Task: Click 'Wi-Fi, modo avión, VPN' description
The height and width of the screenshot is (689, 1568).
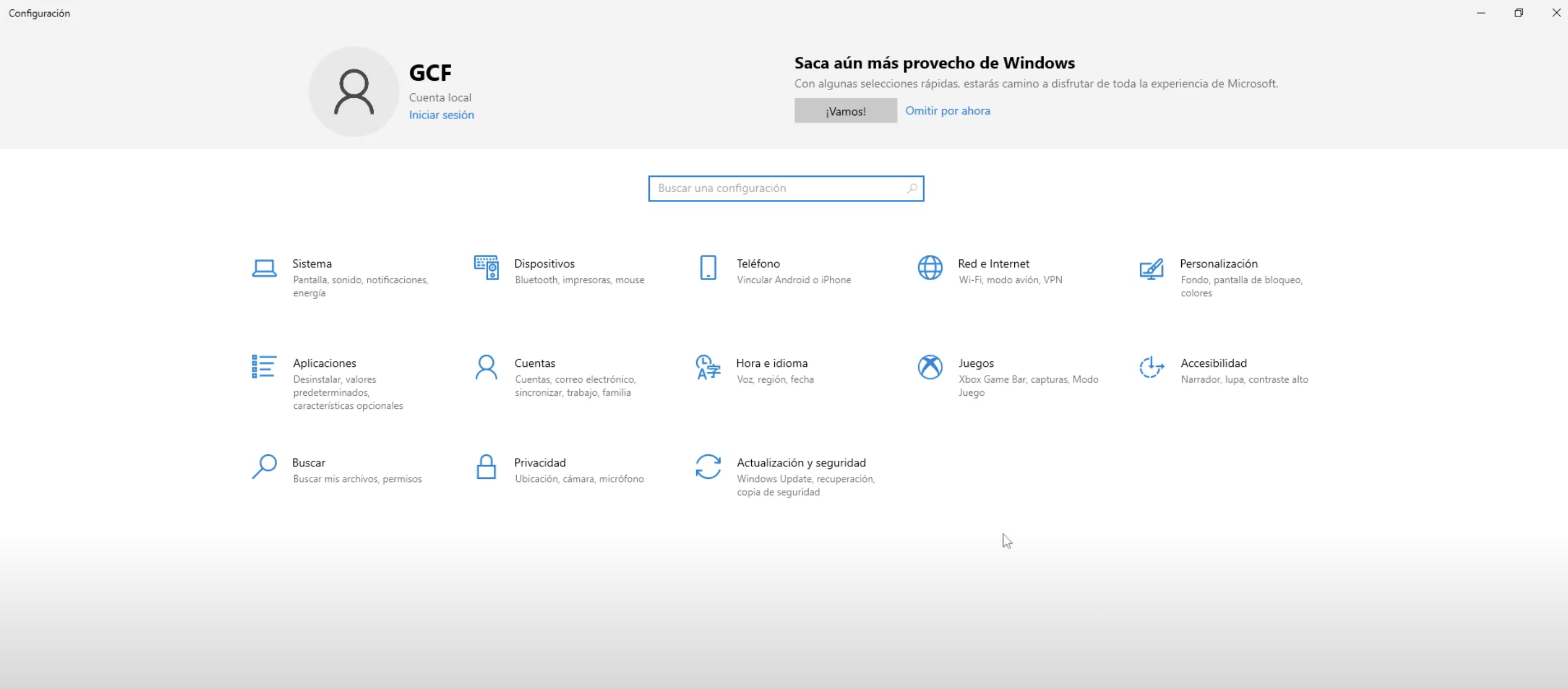Action: [1010, 280]
